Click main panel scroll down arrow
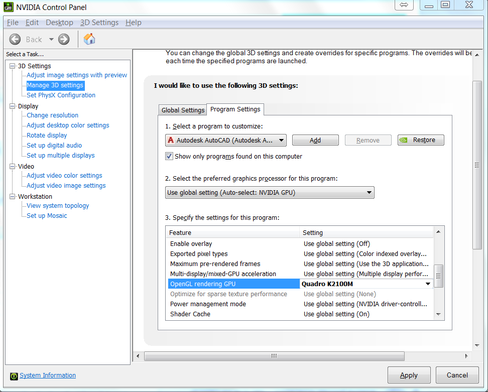 click(x=477, y=346)
